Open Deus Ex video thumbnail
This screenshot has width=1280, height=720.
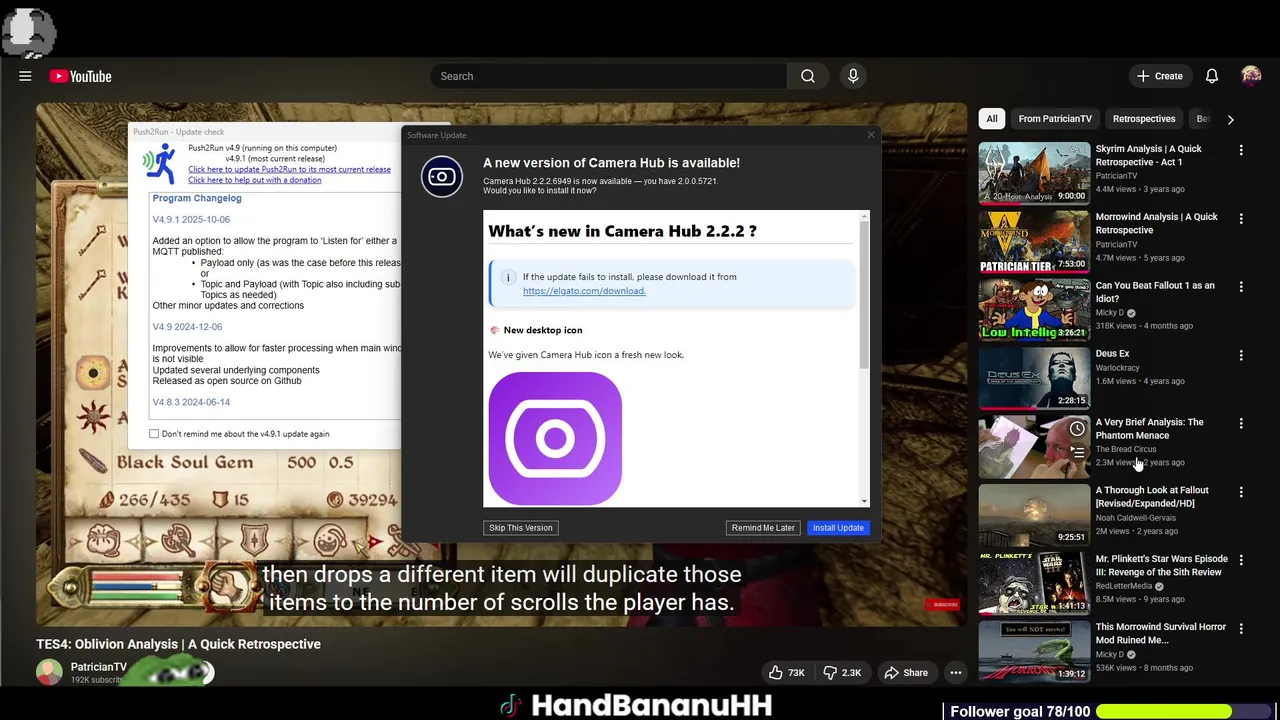[x=1034, y=378]
